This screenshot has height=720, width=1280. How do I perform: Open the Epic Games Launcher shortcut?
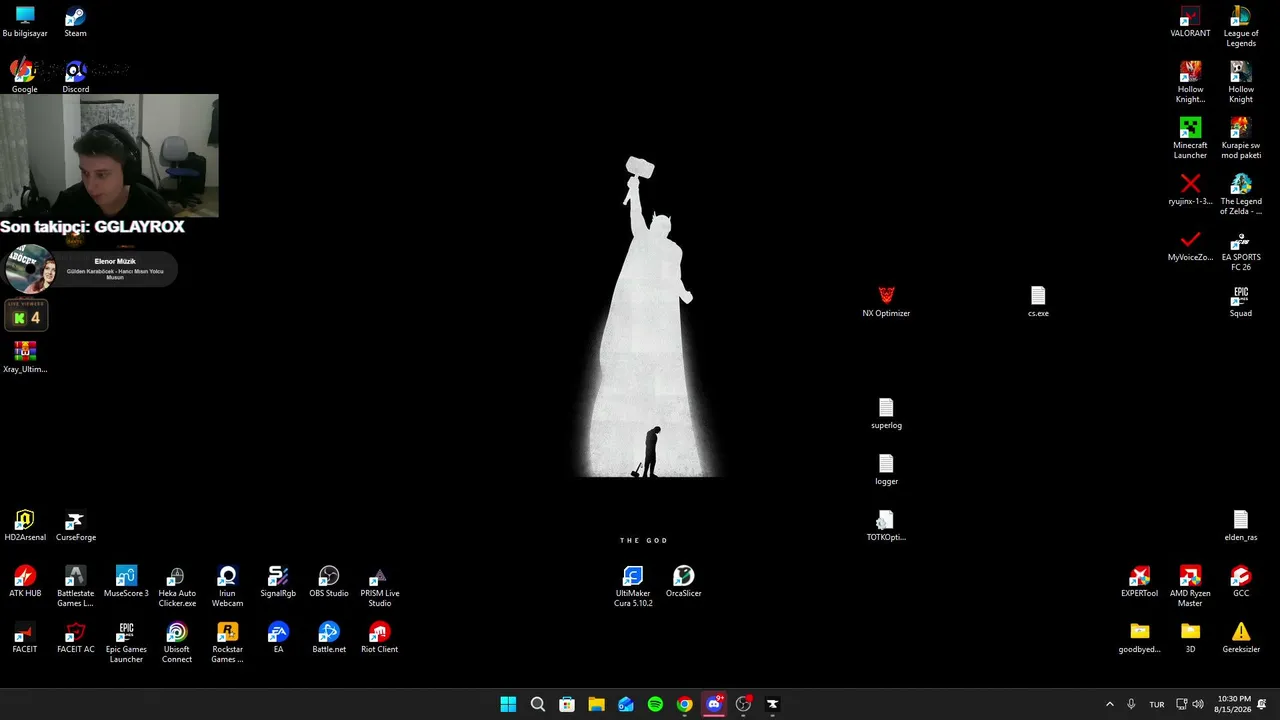tap(126, 643)
